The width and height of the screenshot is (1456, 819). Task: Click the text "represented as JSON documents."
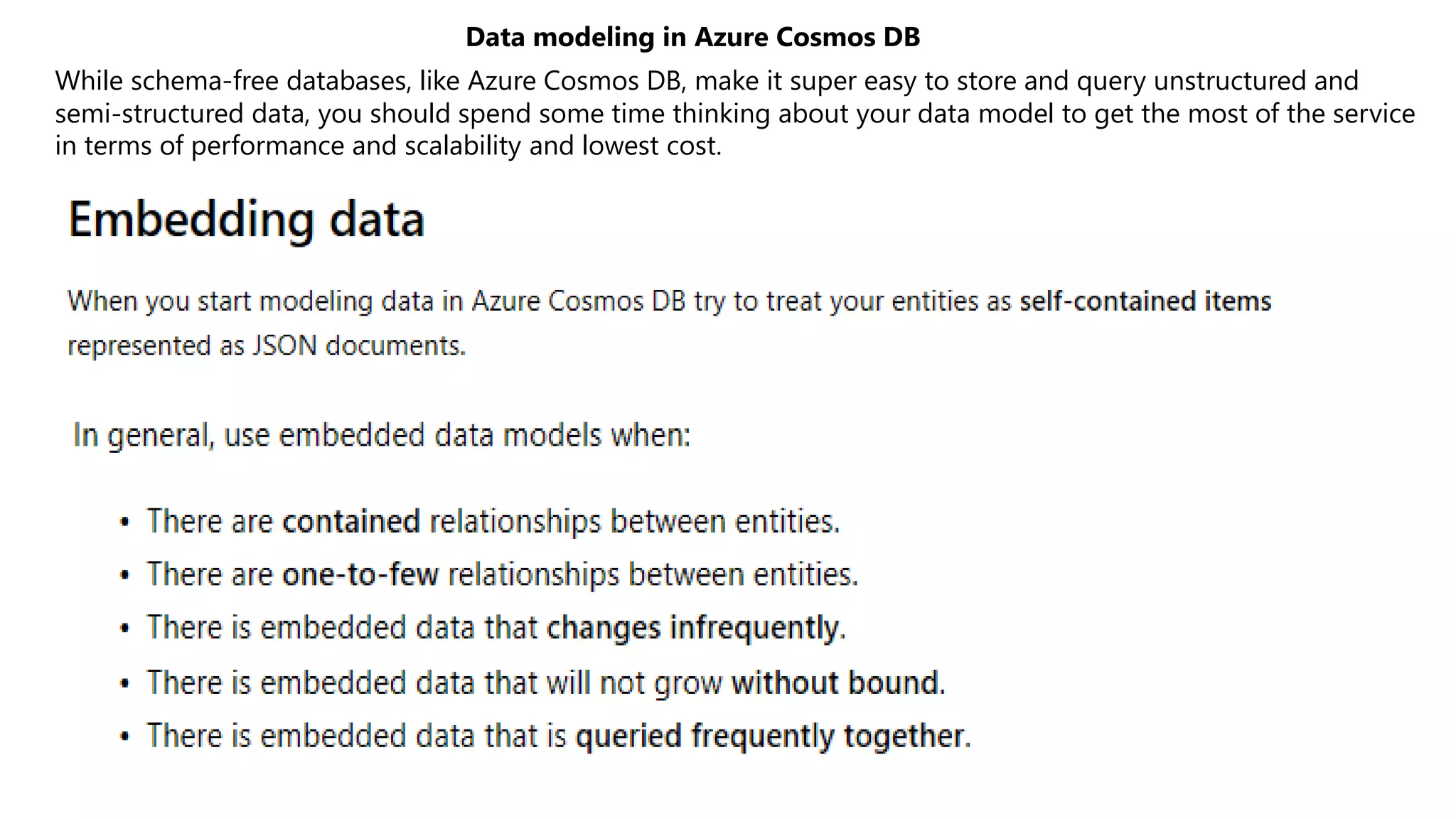point(267,346)
